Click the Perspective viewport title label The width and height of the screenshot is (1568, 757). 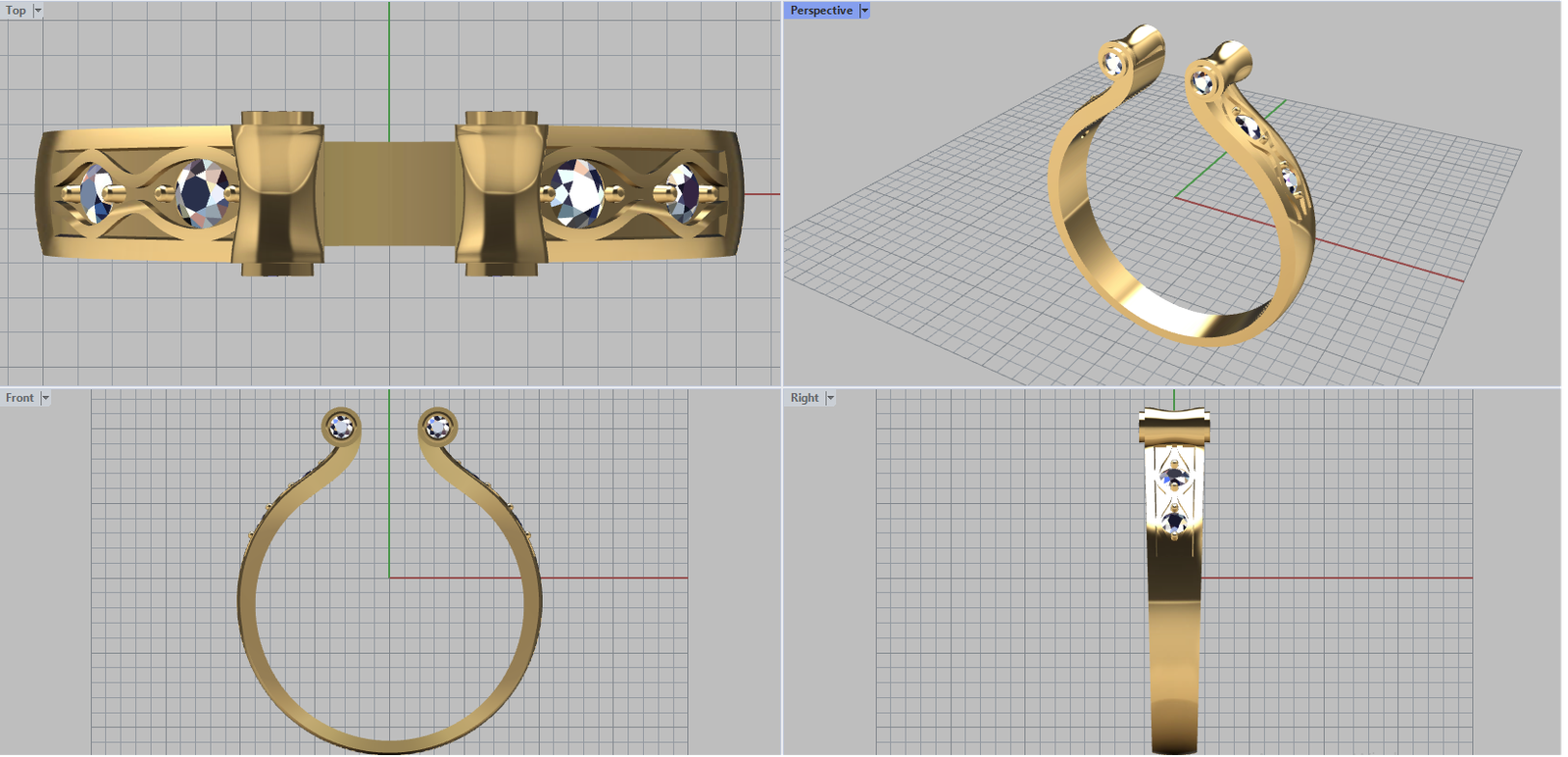[x=820, y=11]
